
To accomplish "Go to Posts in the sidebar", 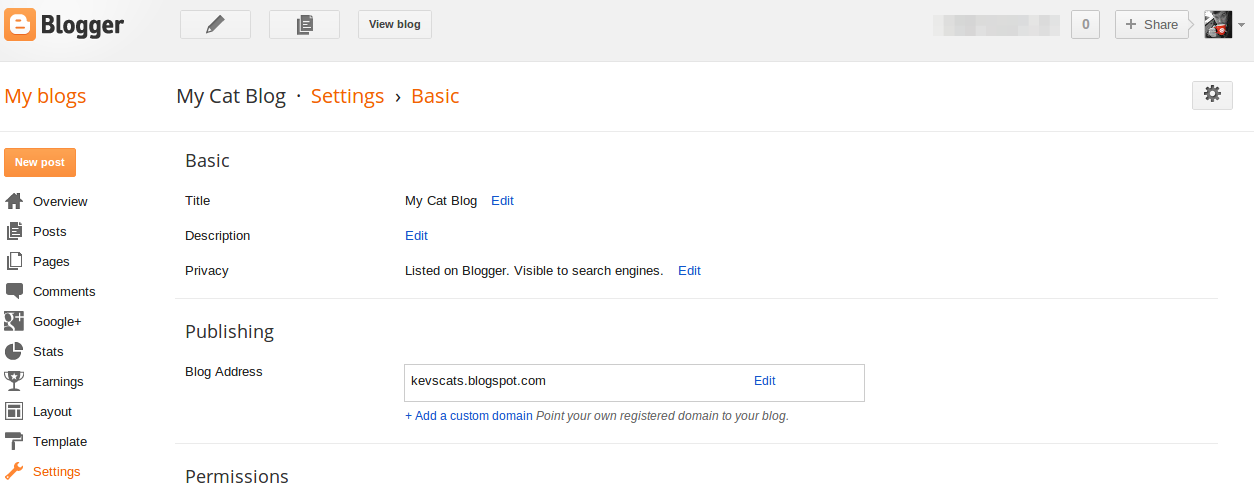I will pos(49,232).
